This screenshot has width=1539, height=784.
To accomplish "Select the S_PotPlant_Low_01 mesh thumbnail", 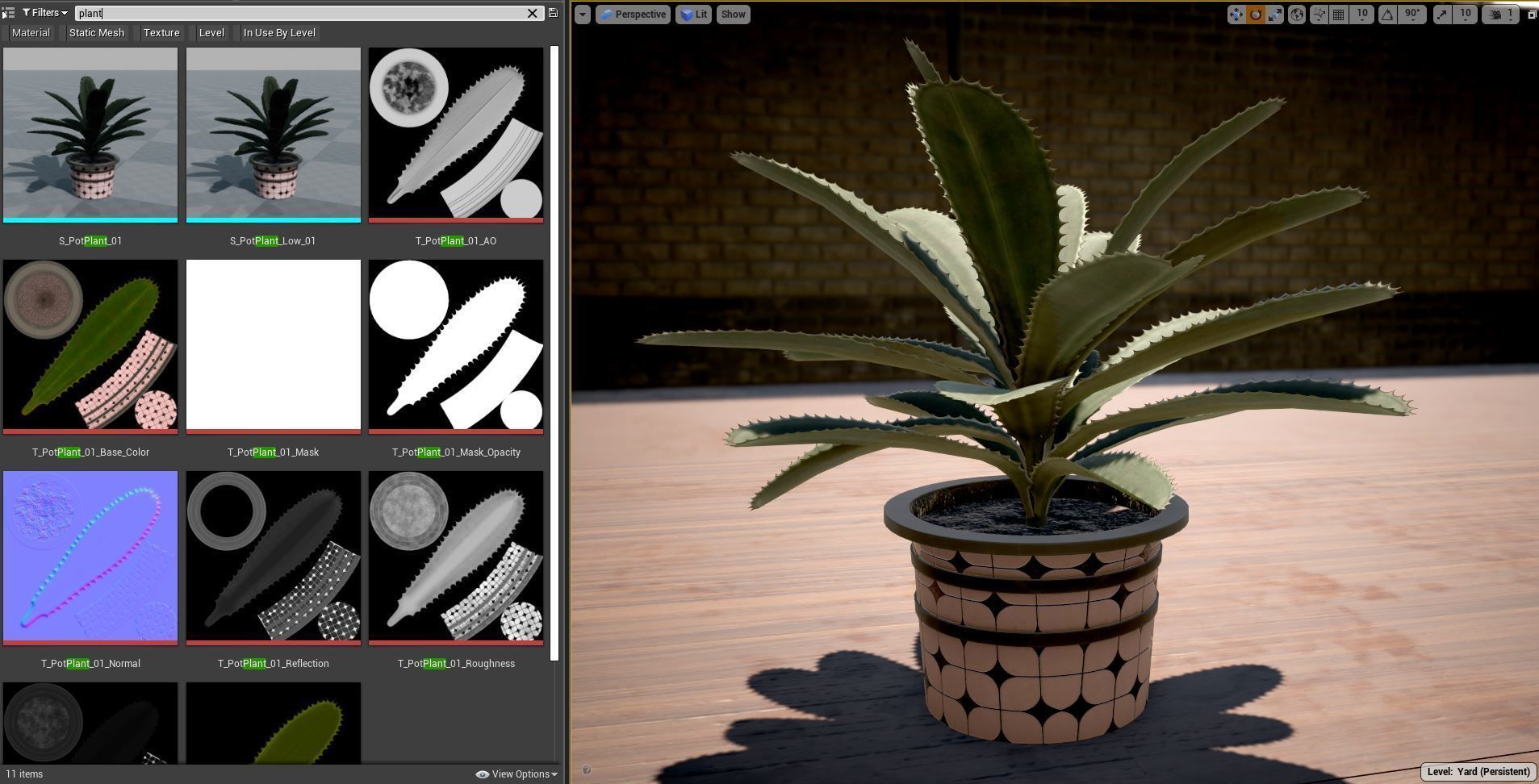I will pyautogui.click(x=274, y=135).
